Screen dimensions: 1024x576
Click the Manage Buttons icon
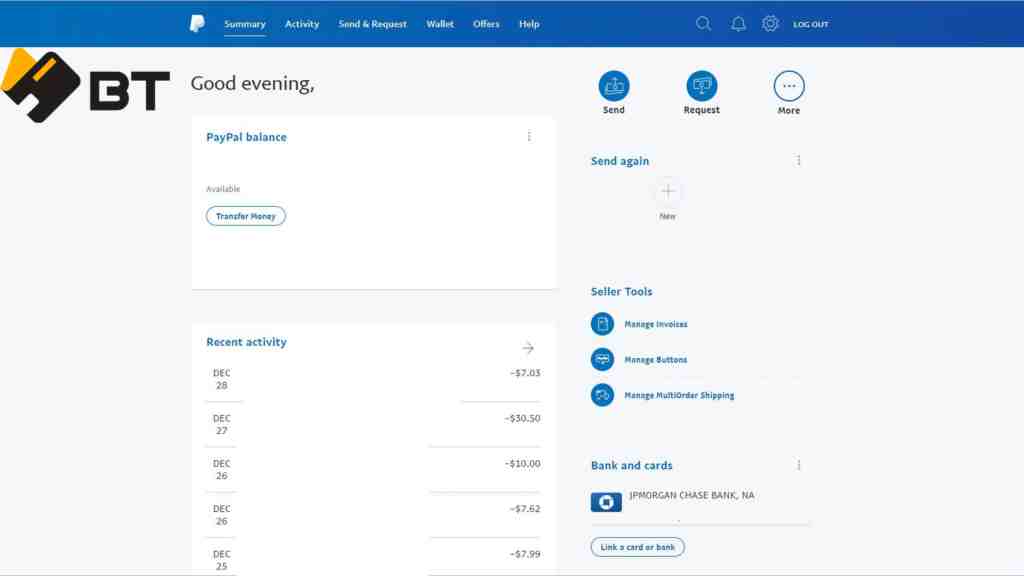click(602, 359)
